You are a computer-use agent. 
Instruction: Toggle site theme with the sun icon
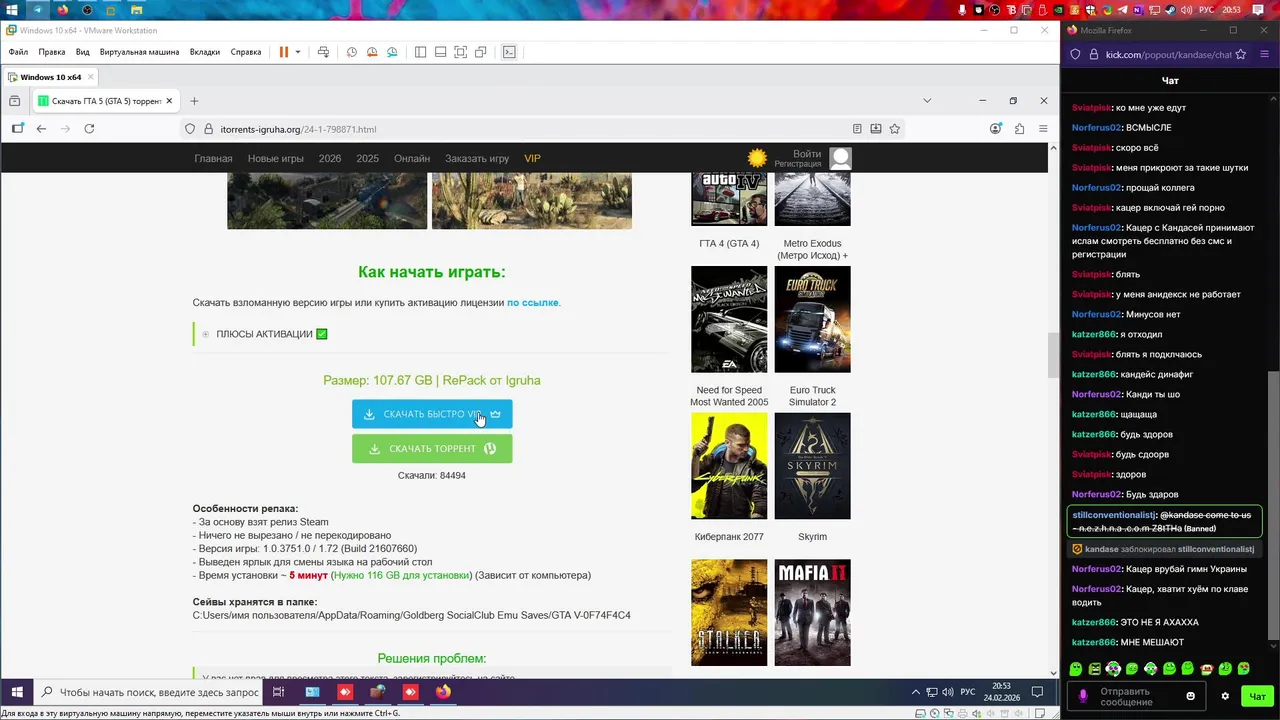tap(758, 158)
